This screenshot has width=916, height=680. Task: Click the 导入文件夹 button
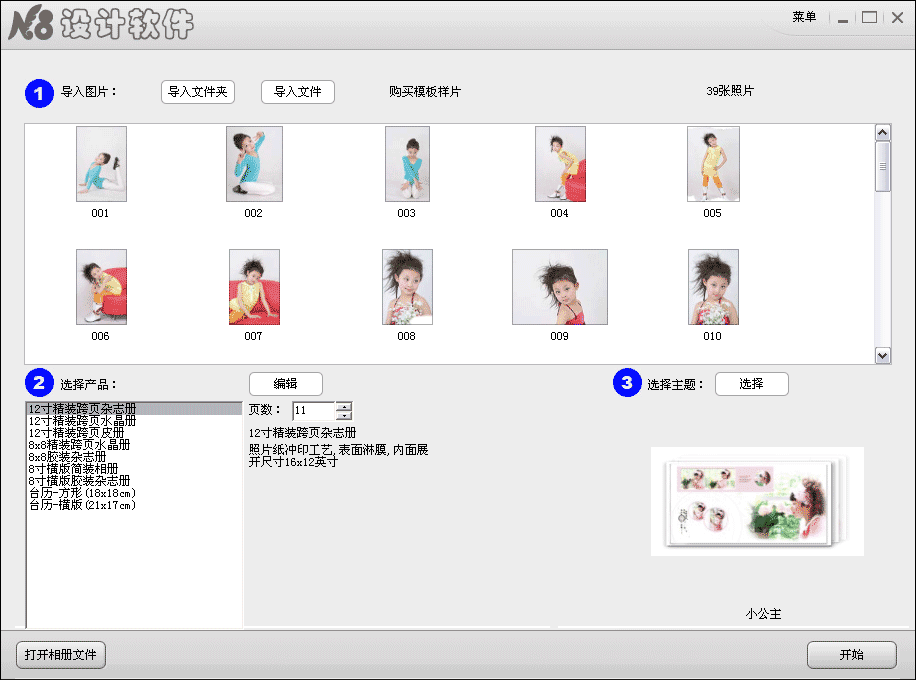pos(197,91)
